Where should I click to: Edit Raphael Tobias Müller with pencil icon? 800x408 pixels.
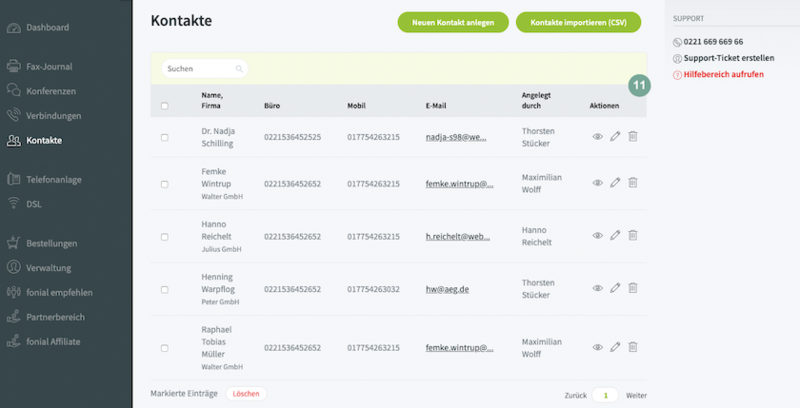point(615,348)
